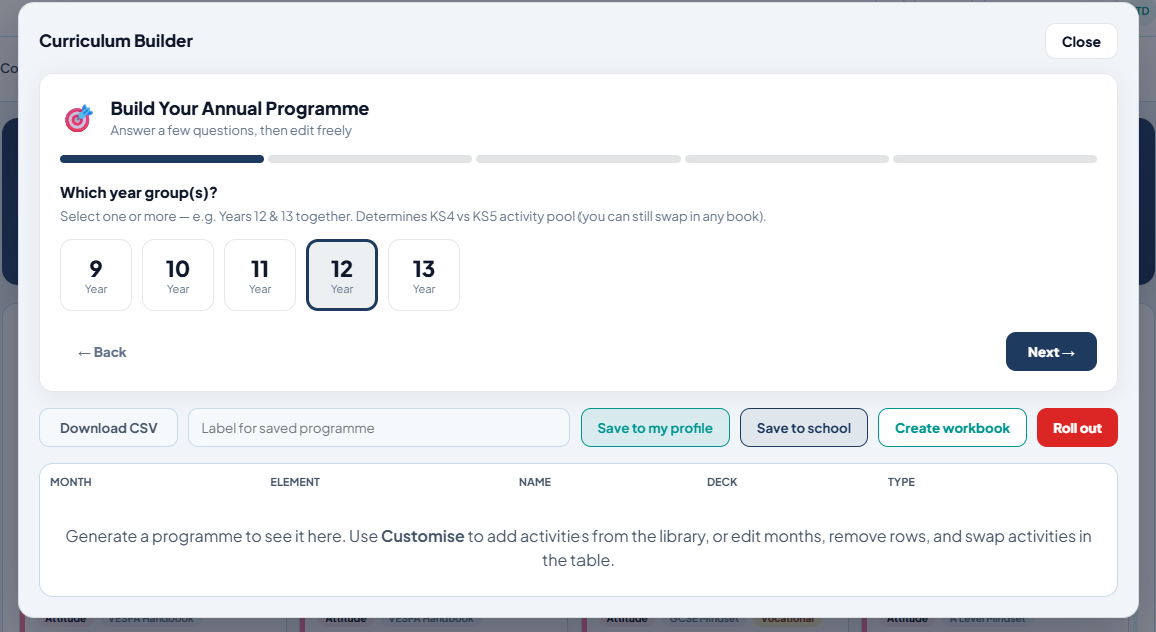Create workbook from programme
The width and height of the screenshot is (1156, 632).
coord(952,428)
